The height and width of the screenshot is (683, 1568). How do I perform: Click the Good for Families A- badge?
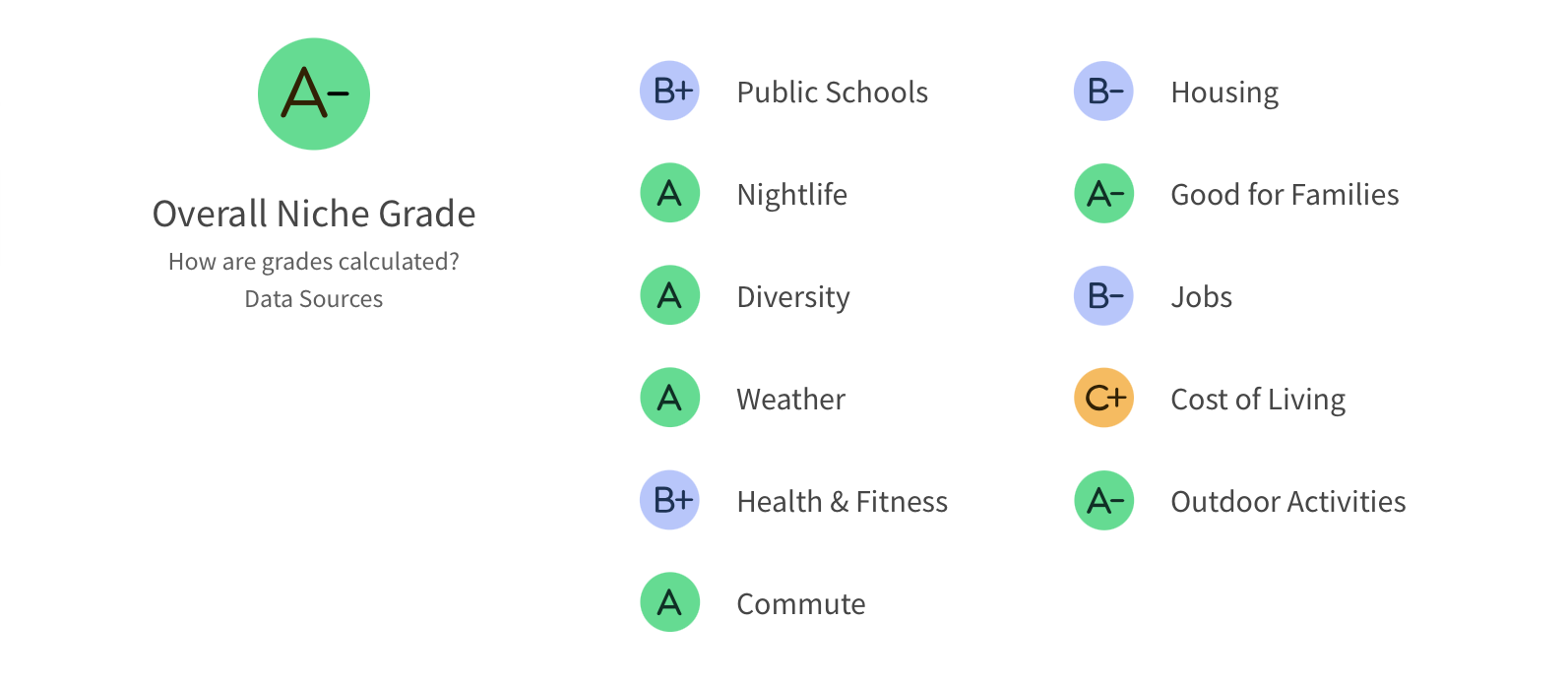[x=1103, y=193]
